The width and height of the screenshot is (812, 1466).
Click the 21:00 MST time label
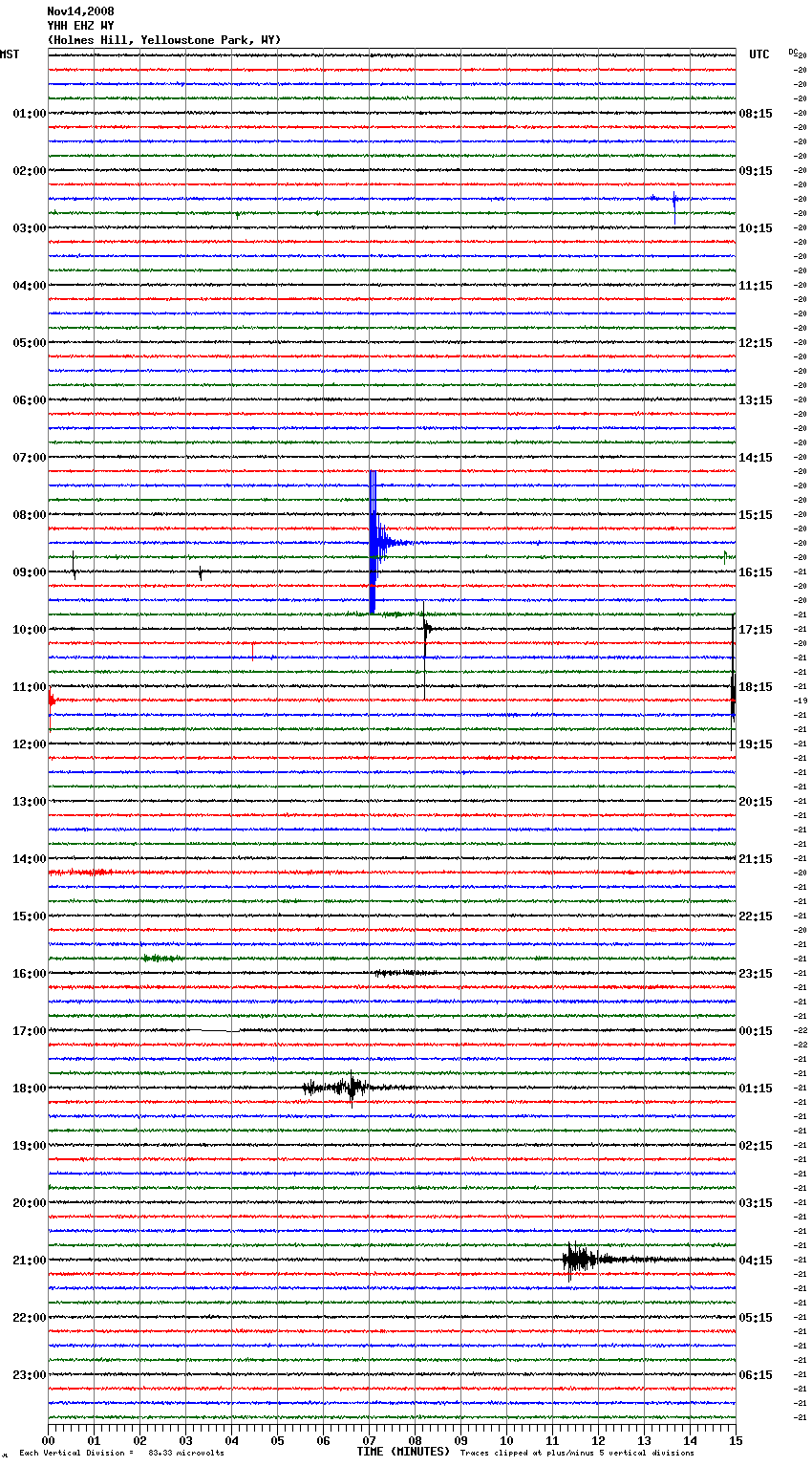click(30, 1261)
